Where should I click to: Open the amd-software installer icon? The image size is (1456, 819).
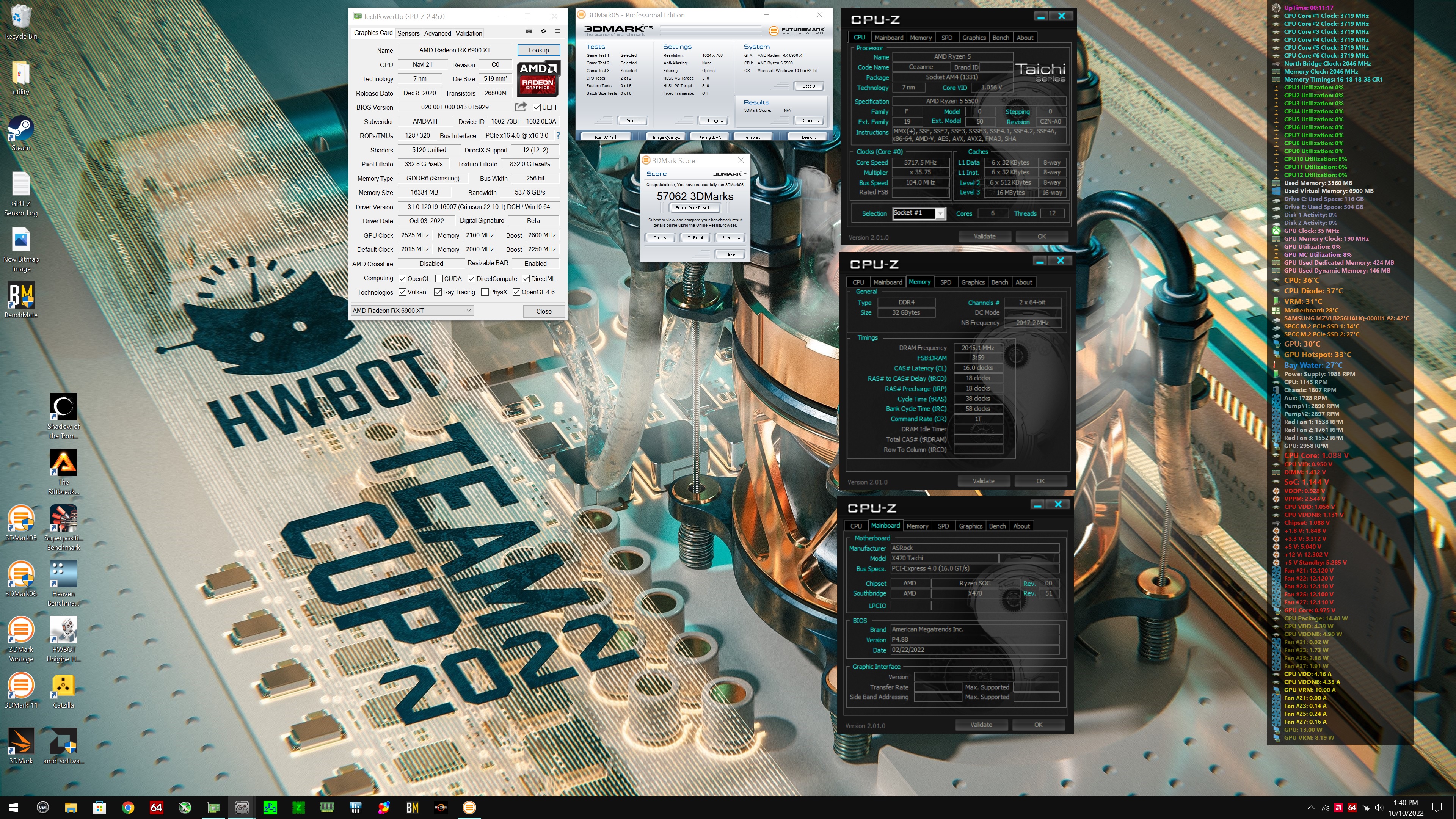pos(63,746)
